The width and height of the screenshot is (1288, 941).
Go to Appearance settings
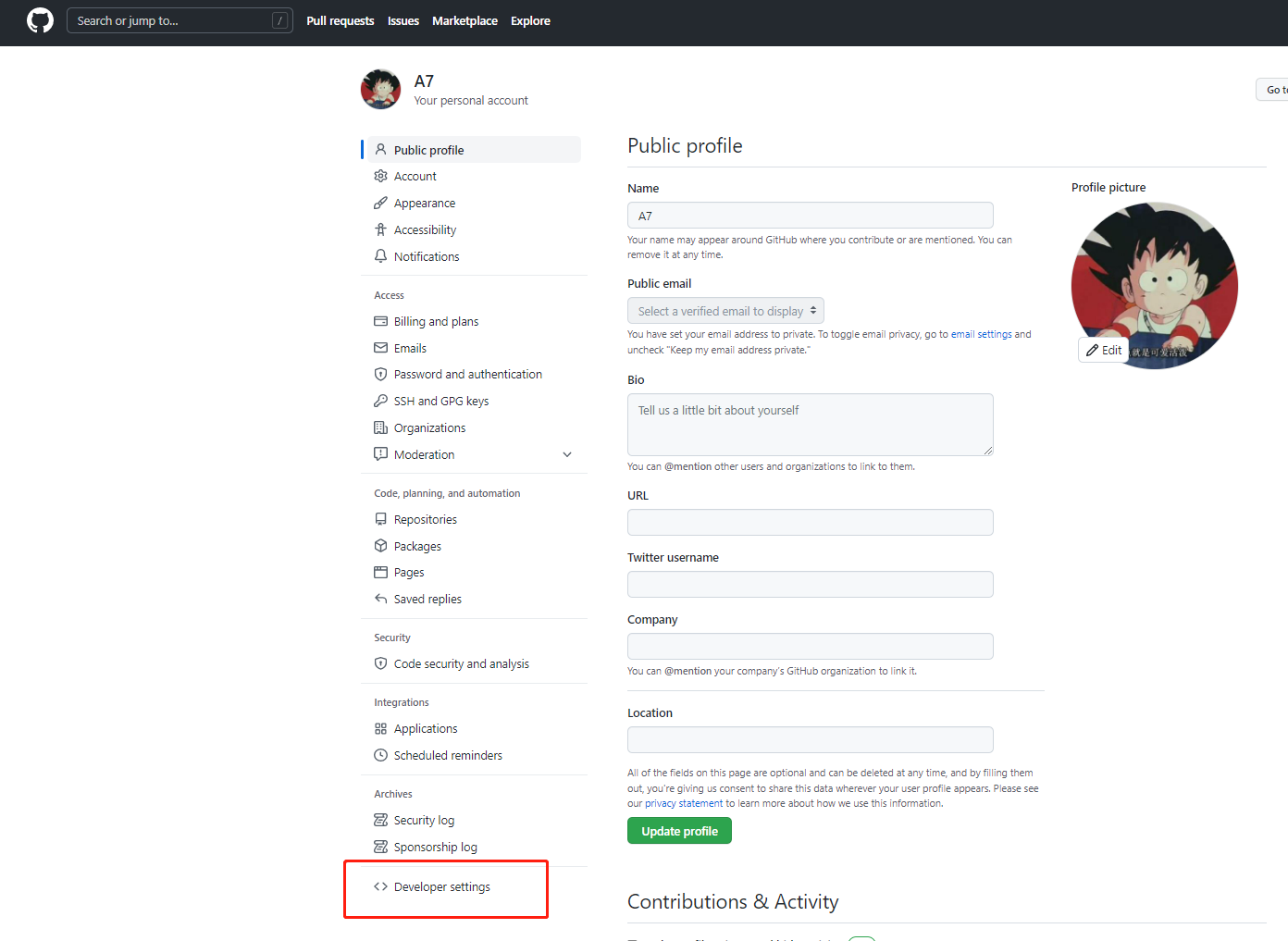[x=424, y=203]
